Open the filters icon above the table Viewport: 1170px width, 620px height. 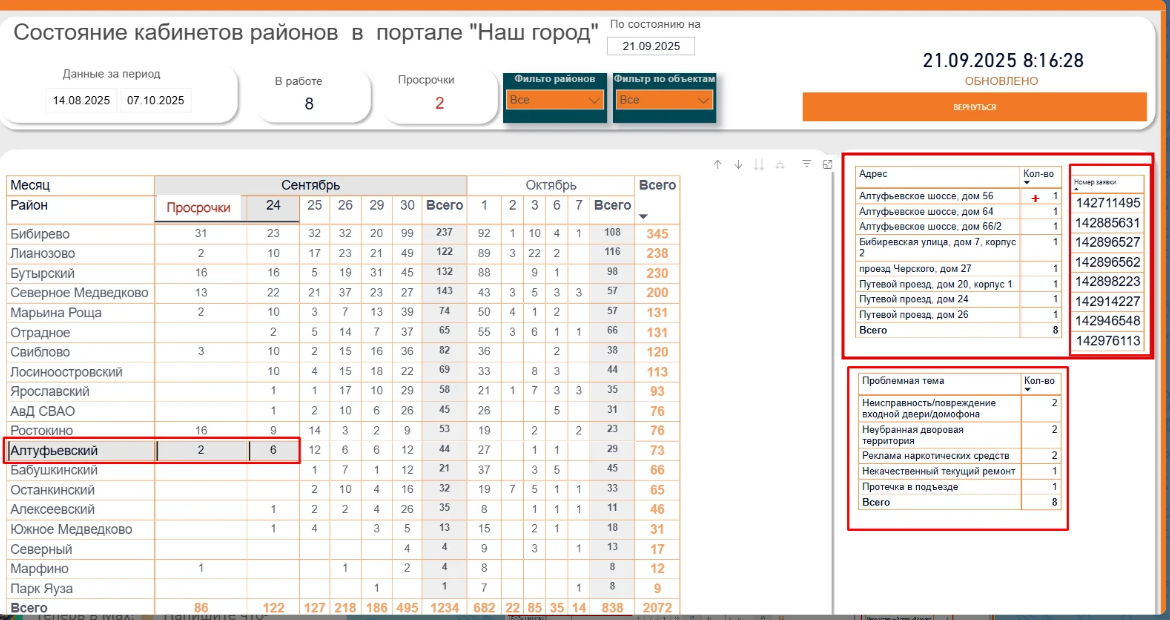point(807,164)
